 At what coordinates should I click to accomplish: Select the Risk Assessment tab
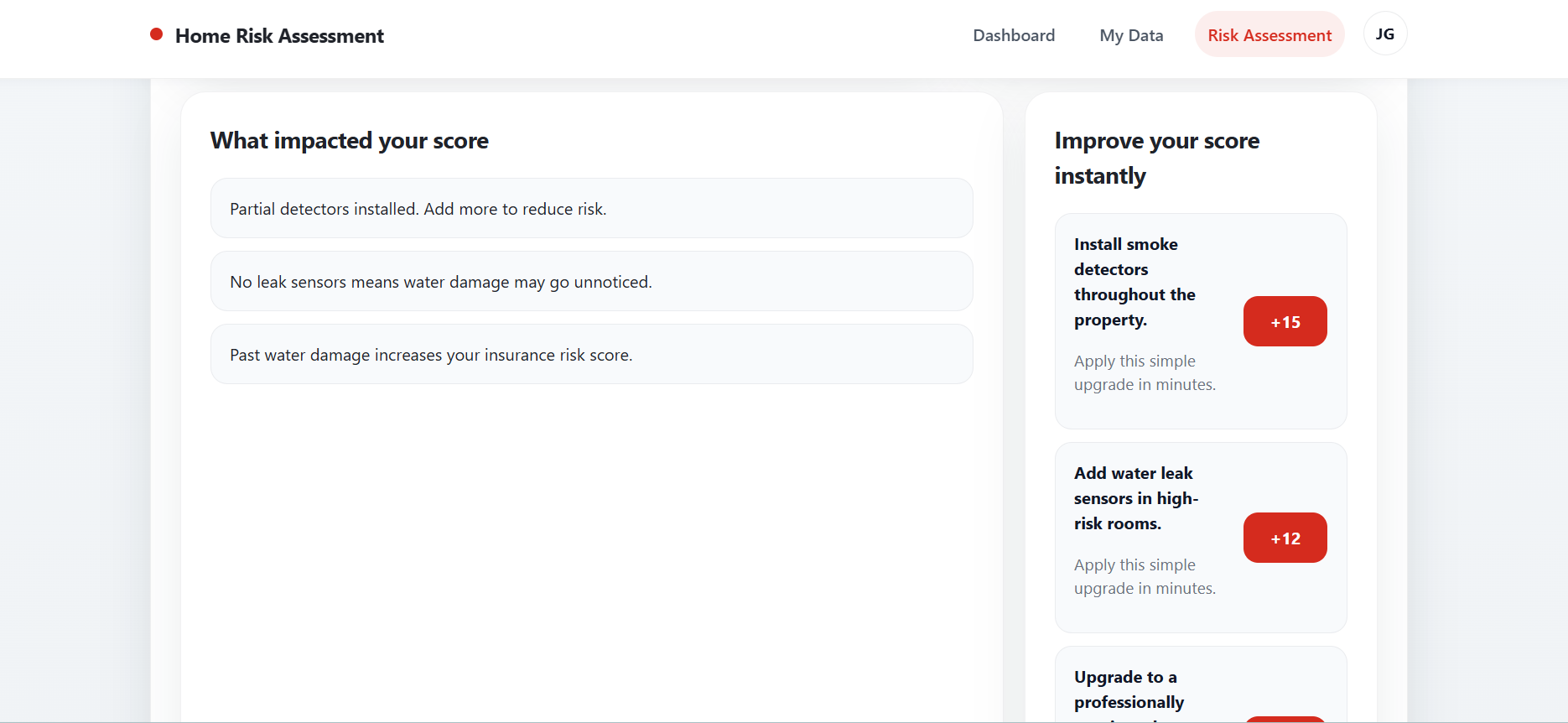coord(1269,35)
